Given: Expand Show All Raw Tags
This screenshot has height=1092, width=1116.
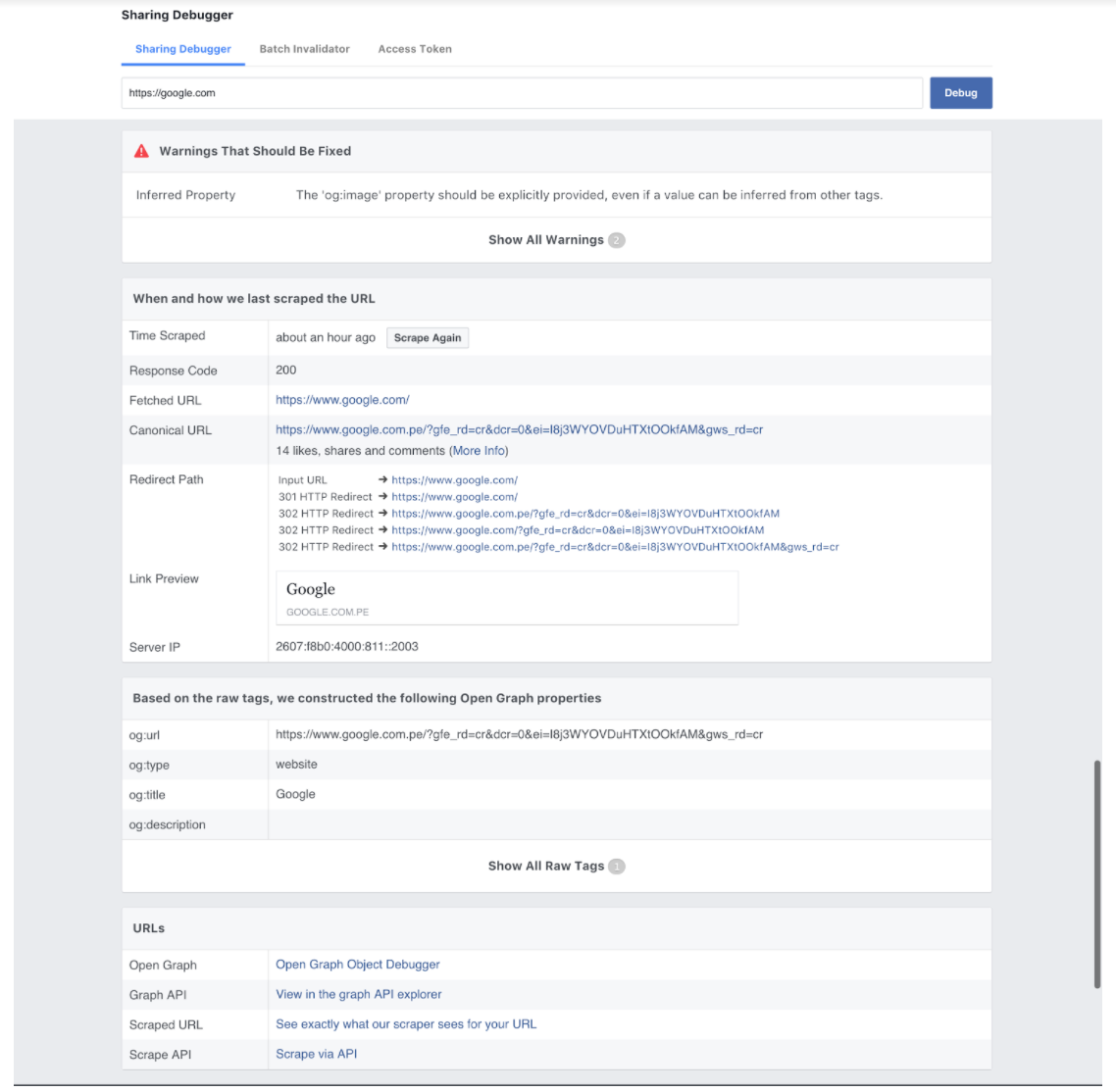Looking at the screenshot, I should point(546,867).
